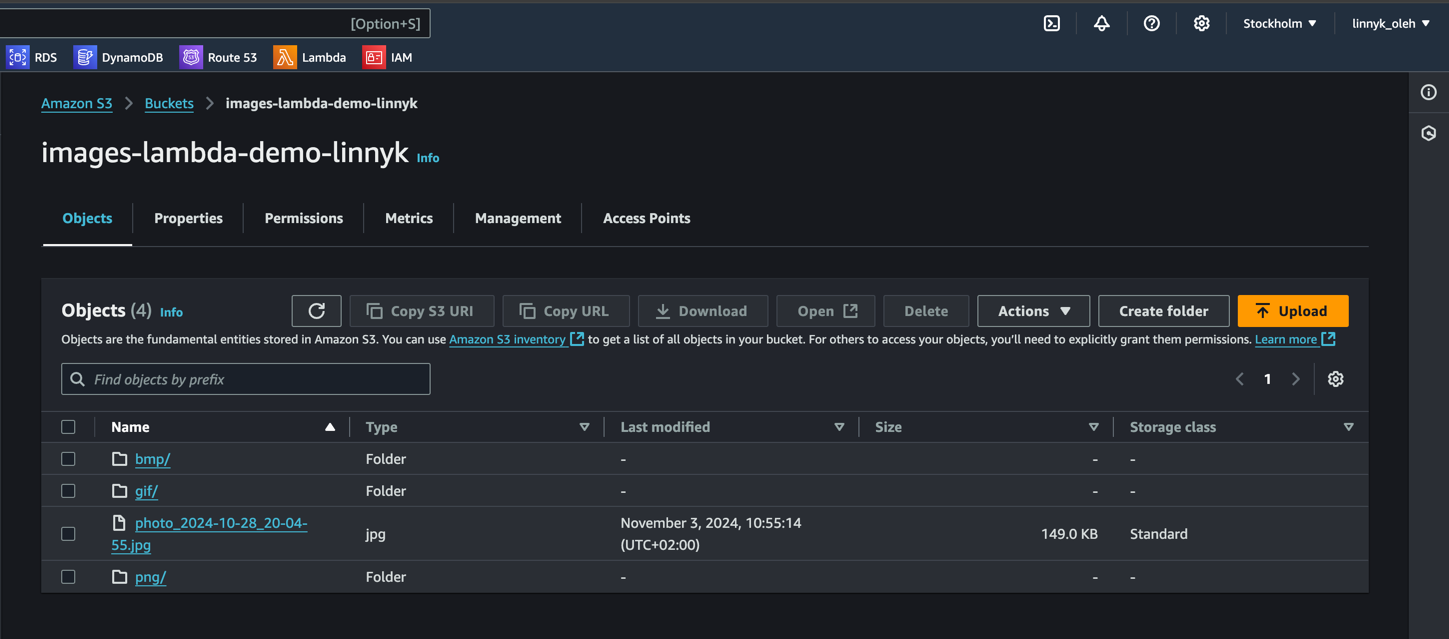Open the Stockholm region dropdown
1449x639 pixels.
coord(1280,23)
